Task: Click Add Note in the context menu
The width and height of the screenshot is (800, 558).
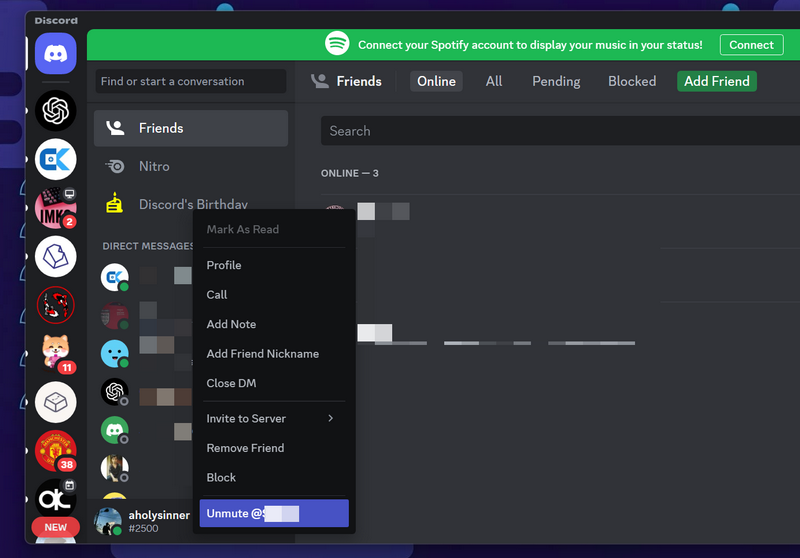Action: (x=231, y=324)
